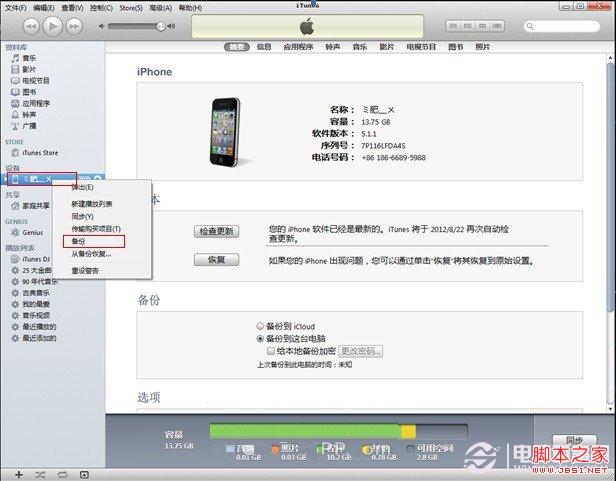
Task: Select 备份到 iCloud radio option
Action: (x=260, y=326)
